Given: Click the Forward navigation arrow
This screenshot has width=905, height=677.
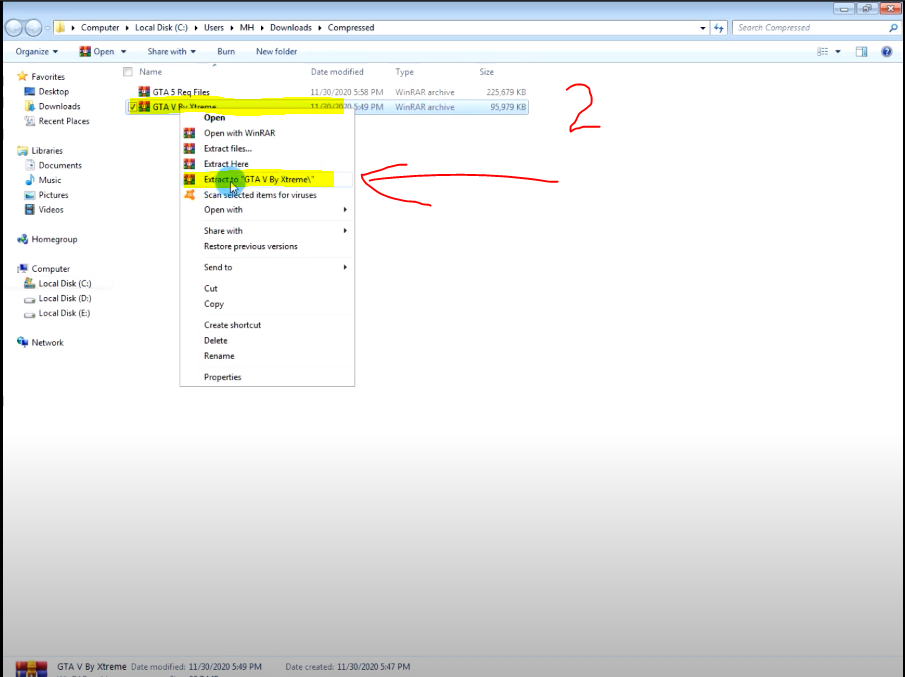Looking at the screenshot, I should click(x=33, y=27).
